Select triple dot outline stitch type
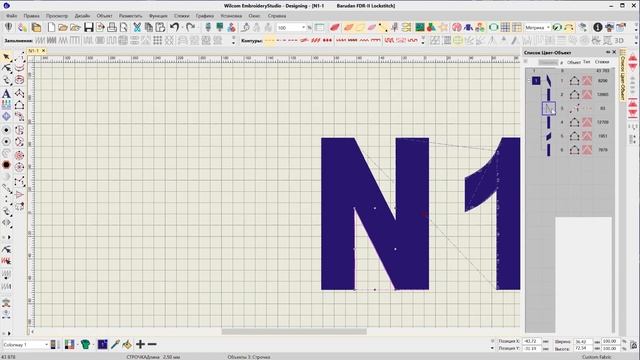Image resolution: width=640 pixels, height=360 pixels. pyautogui.click(x=327, y=40)
